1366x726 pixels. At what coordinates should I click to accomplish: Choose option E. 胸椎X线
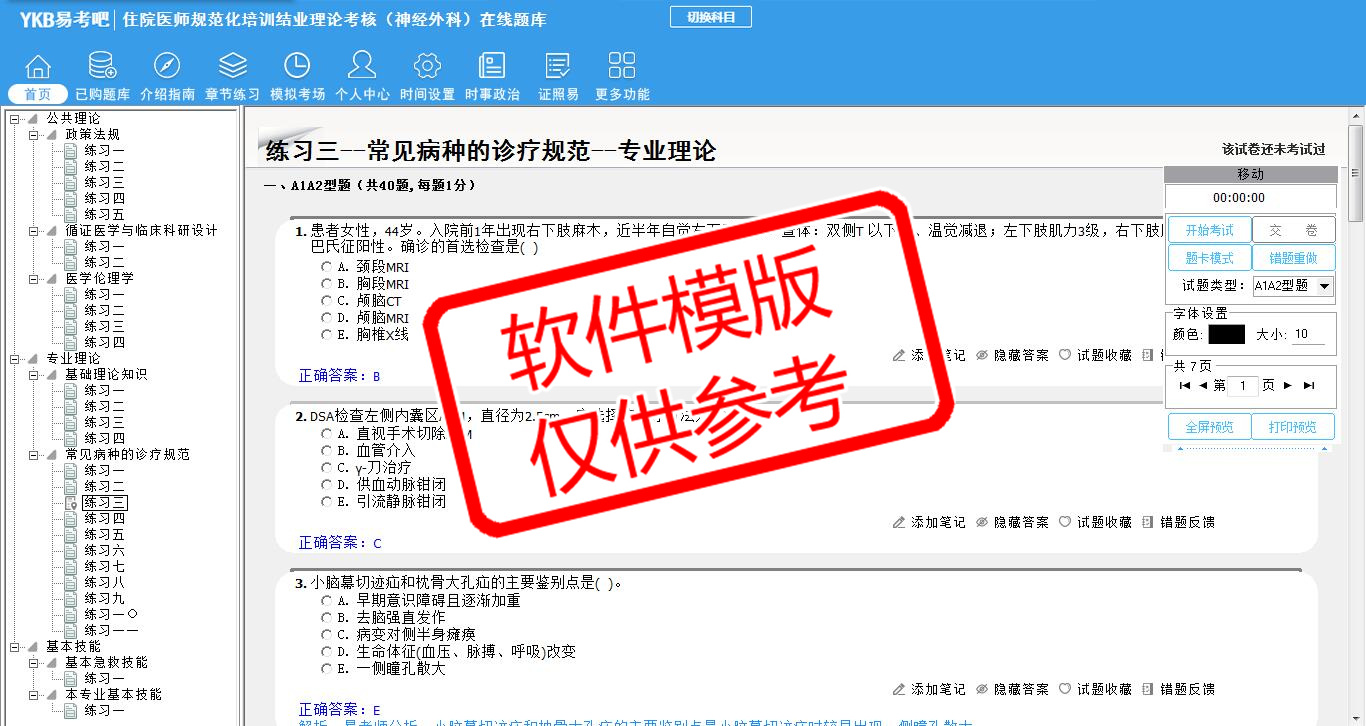326,335
